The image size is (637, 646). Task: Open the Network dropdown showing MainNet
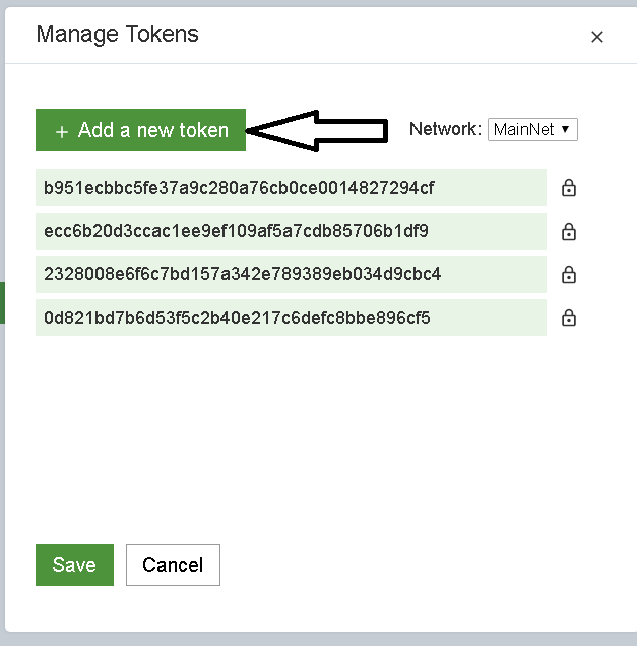(532, 129)
